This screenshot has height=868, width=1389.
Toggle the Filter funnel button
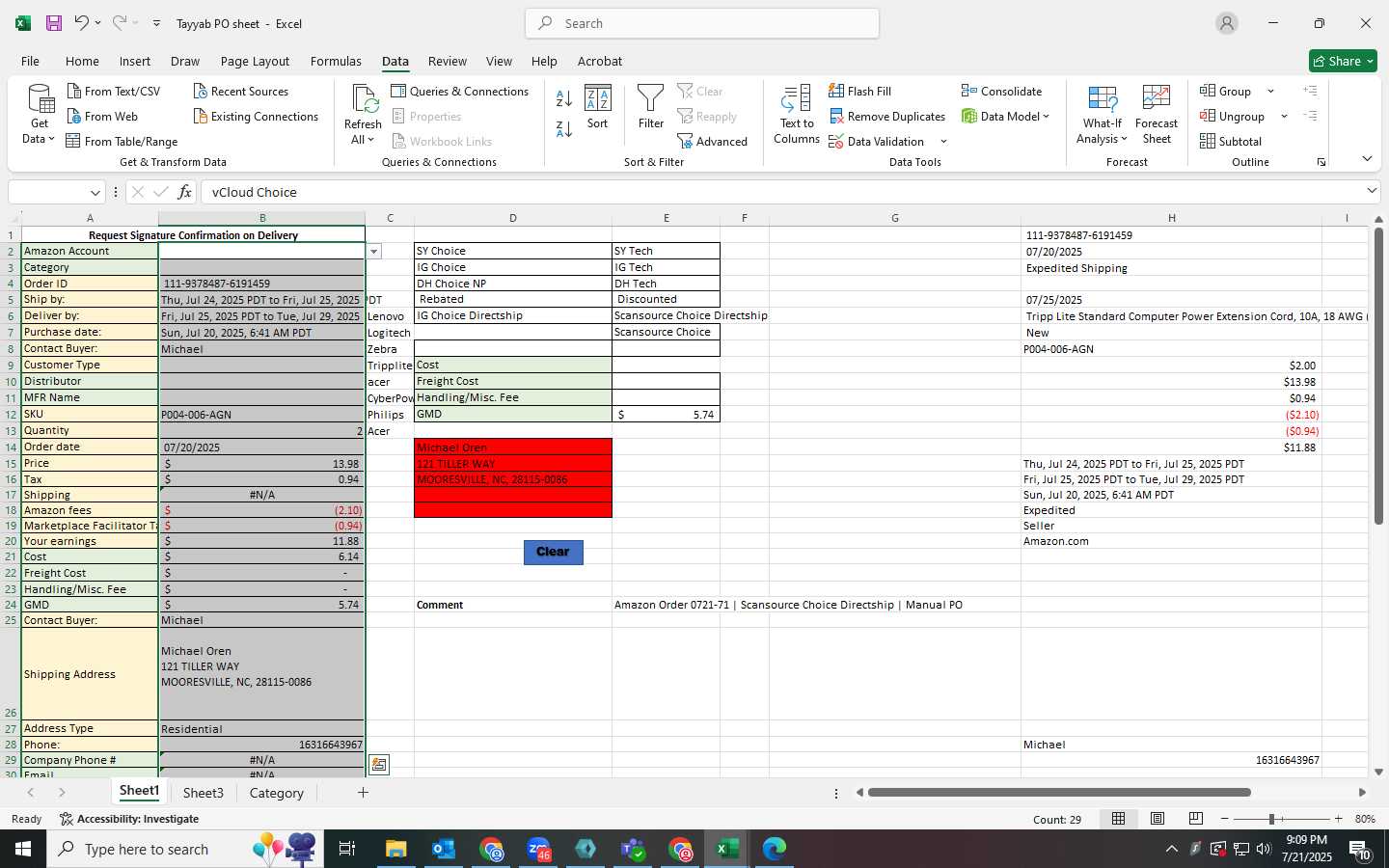coord(651,108)
